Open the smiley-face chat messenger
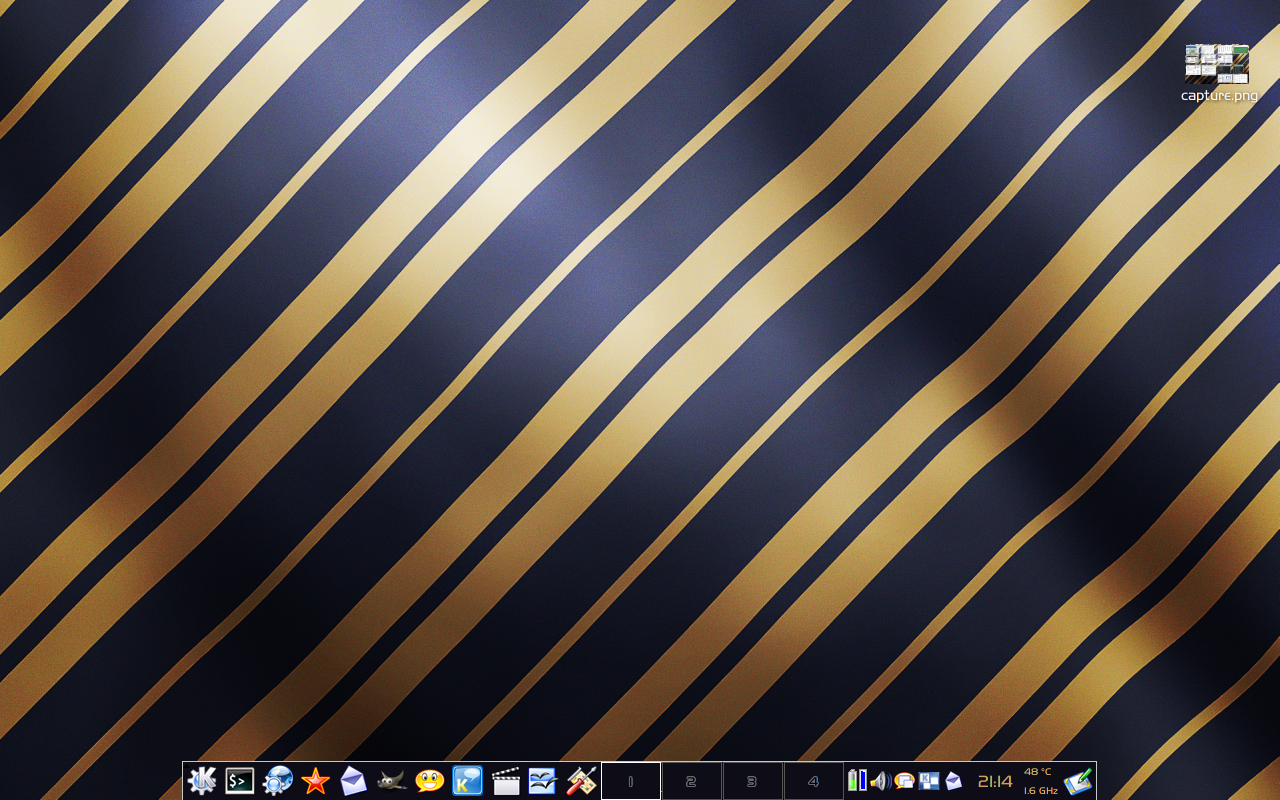 coord(430,781)
